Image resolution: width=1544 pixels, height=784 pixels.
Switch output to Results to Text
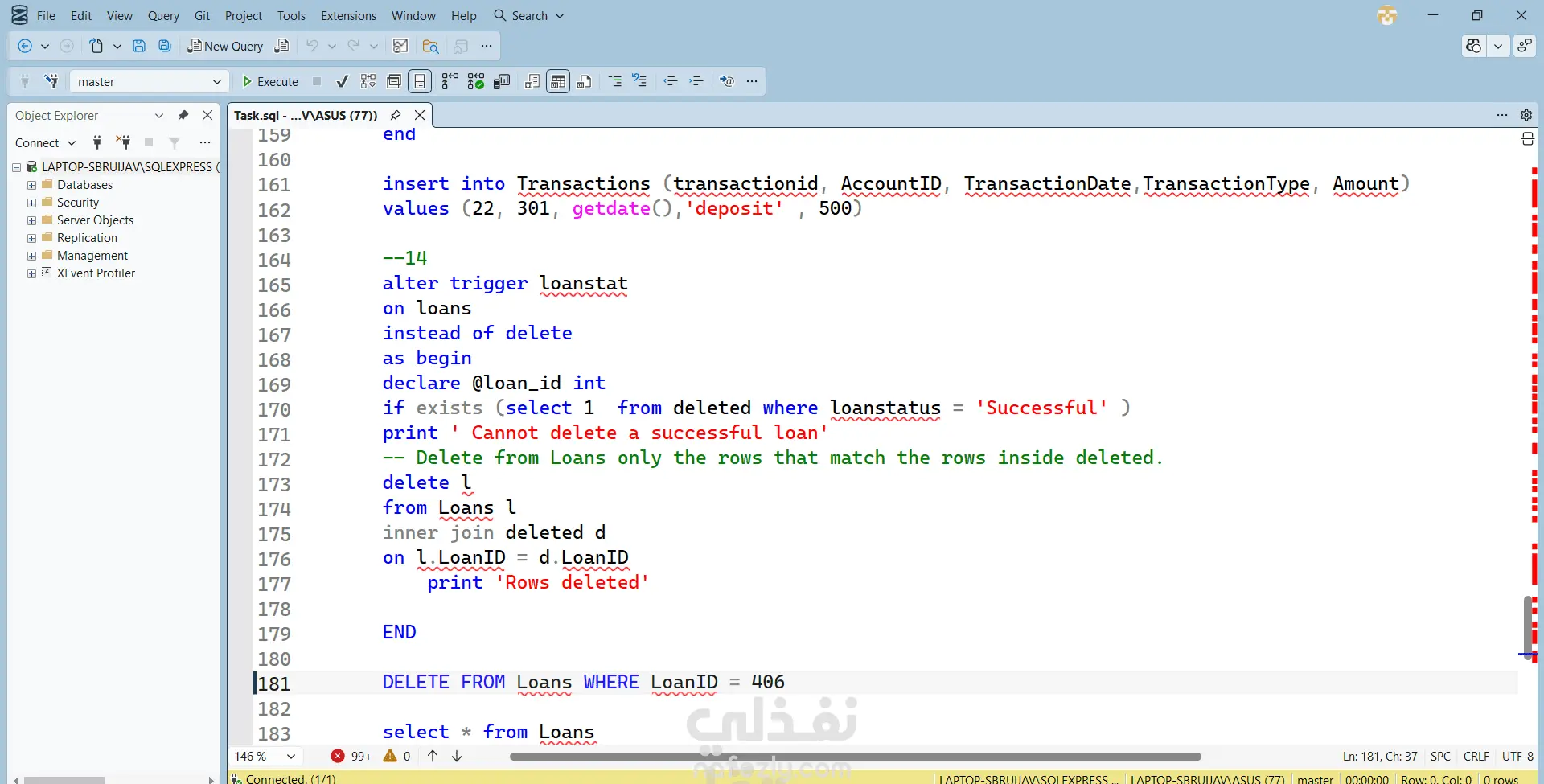click(532, 81)
